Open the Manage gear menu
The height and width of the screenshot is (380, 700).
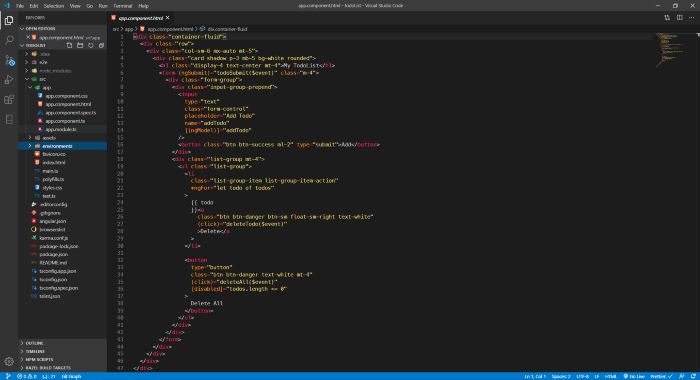(9, 361)
